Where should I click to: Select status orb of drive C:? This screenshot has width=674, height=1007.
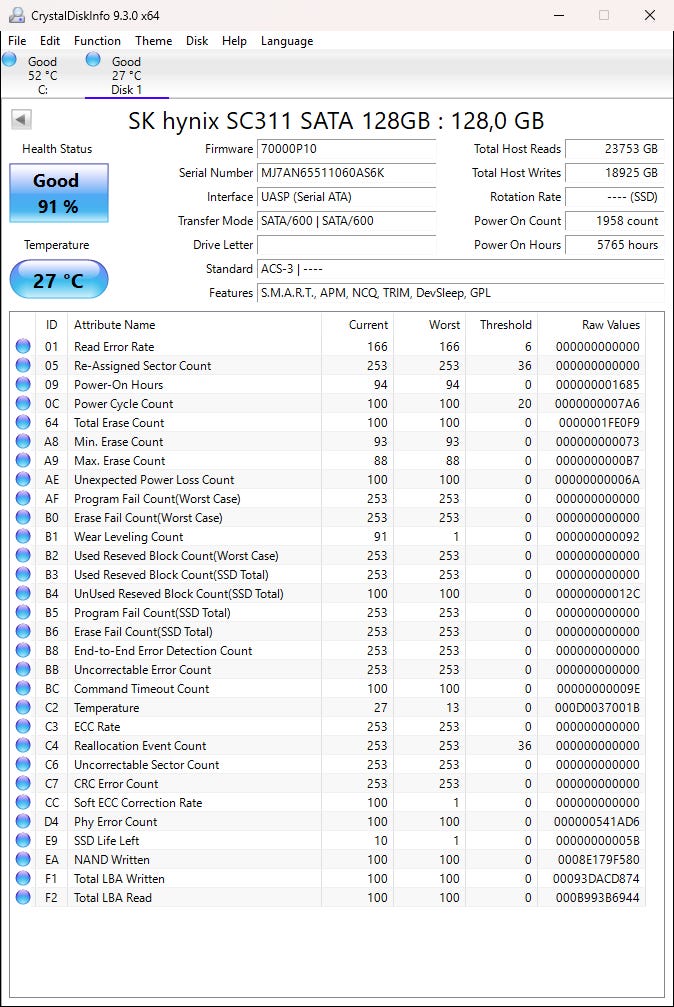point(10,60)
